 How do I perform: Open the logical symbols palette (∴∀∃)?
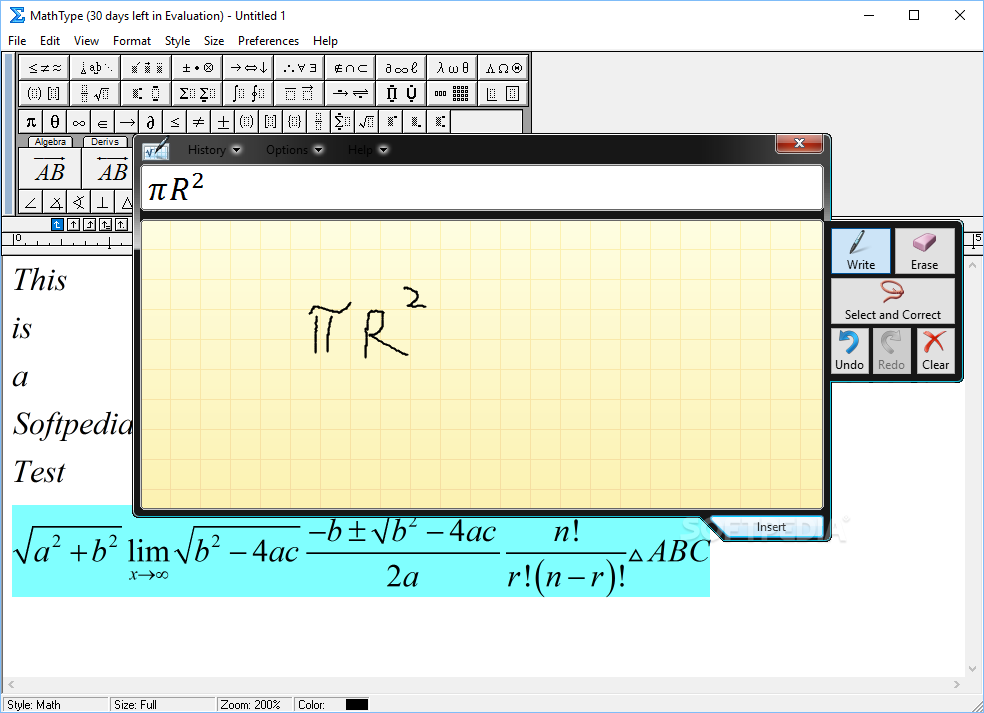(x=299, y=68)
